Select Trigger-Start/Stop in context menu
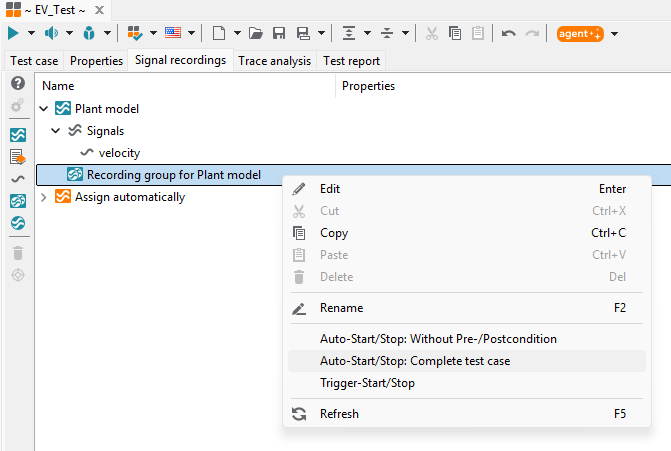 [467, 383]
